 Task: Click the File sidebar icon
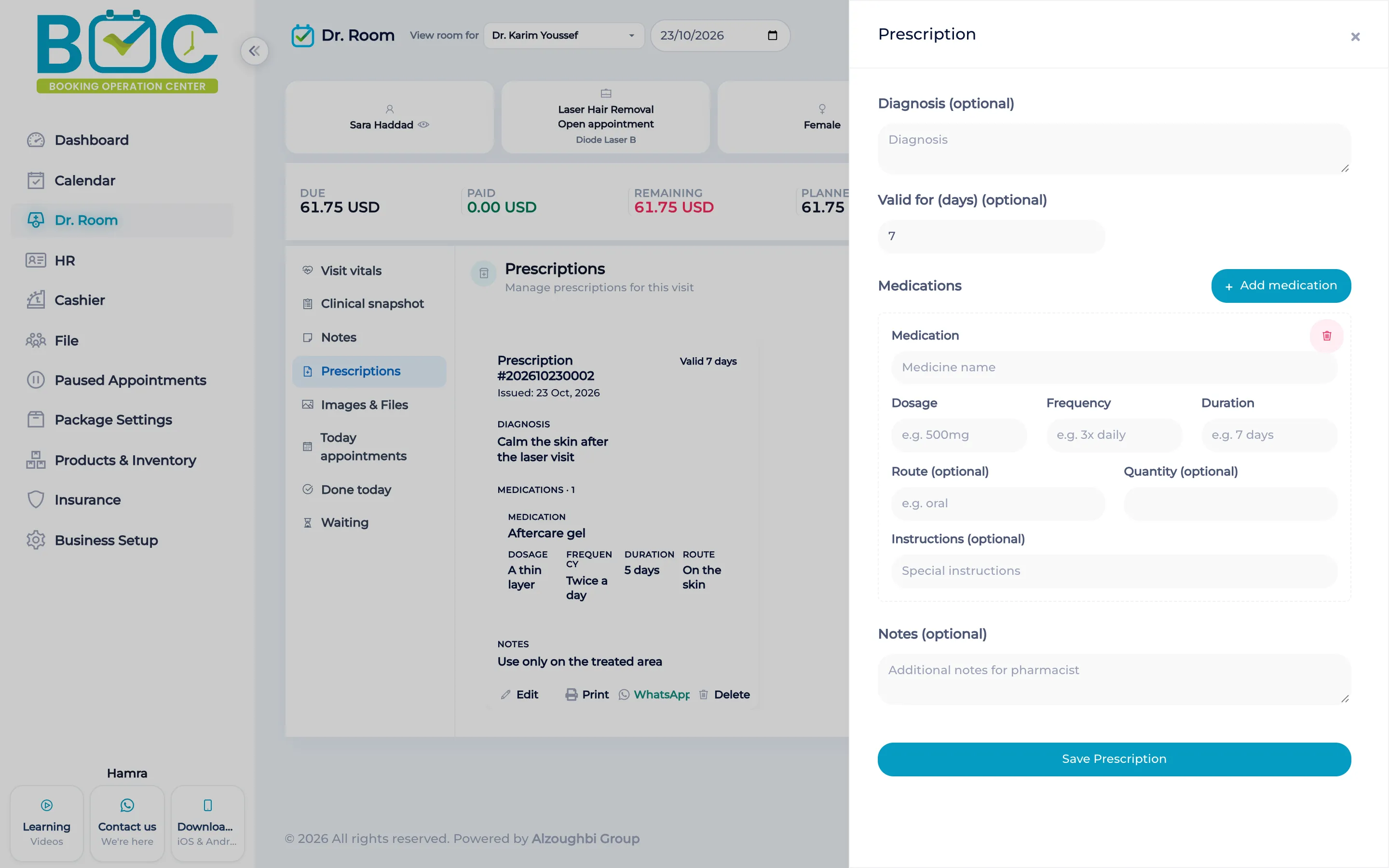click(x=36, y=340)
